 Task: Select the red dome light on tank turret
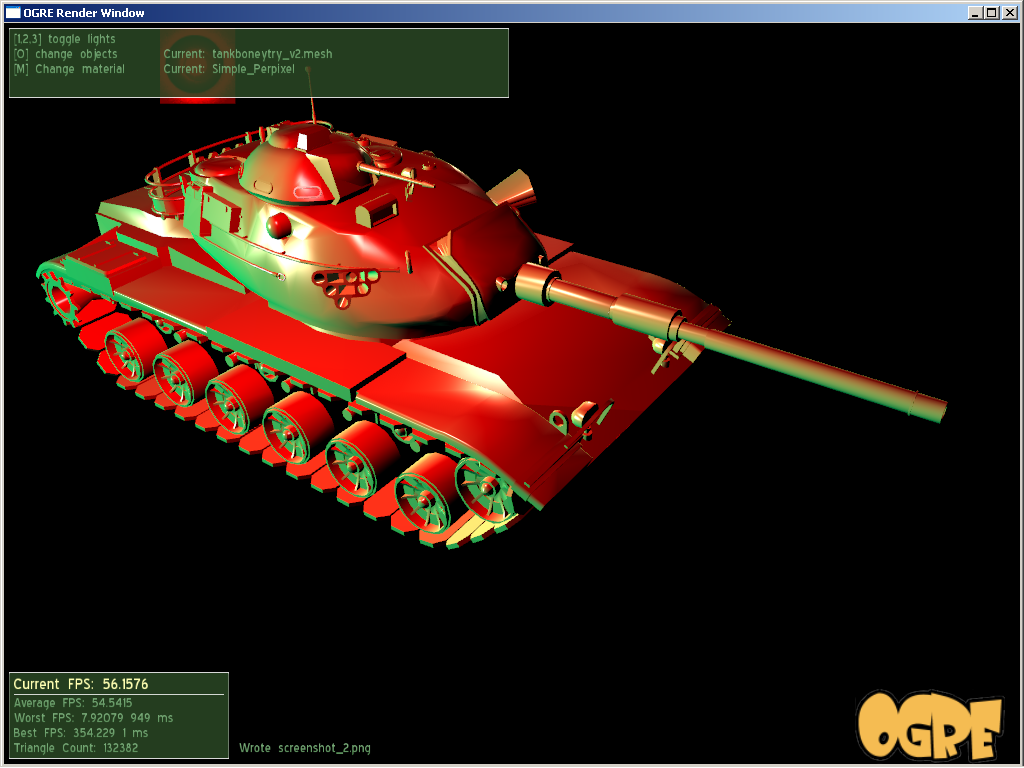(x=279, y=225)
